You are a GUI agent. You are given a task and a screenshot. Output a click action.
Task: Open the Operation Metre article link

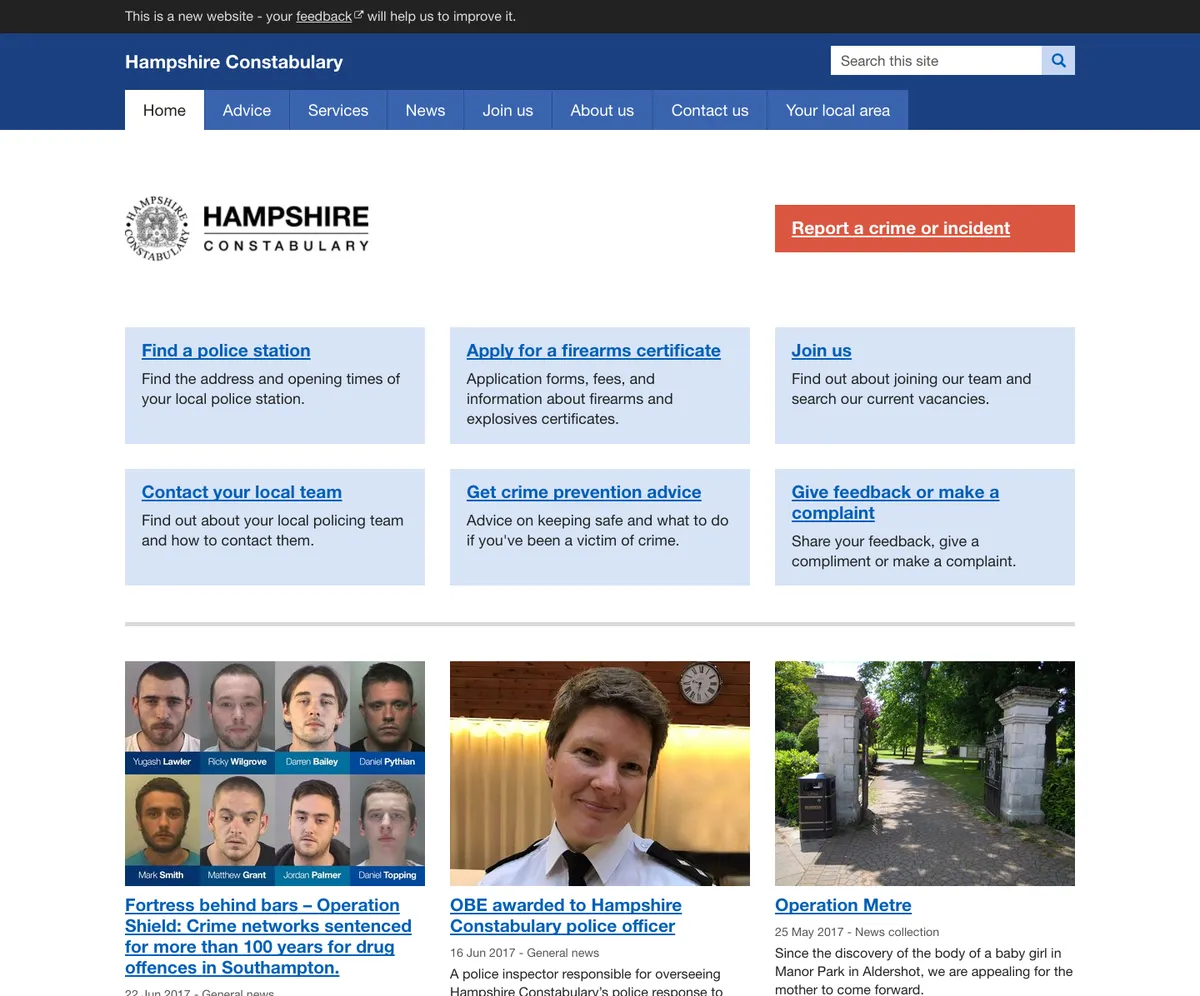(x=843, y=905)
